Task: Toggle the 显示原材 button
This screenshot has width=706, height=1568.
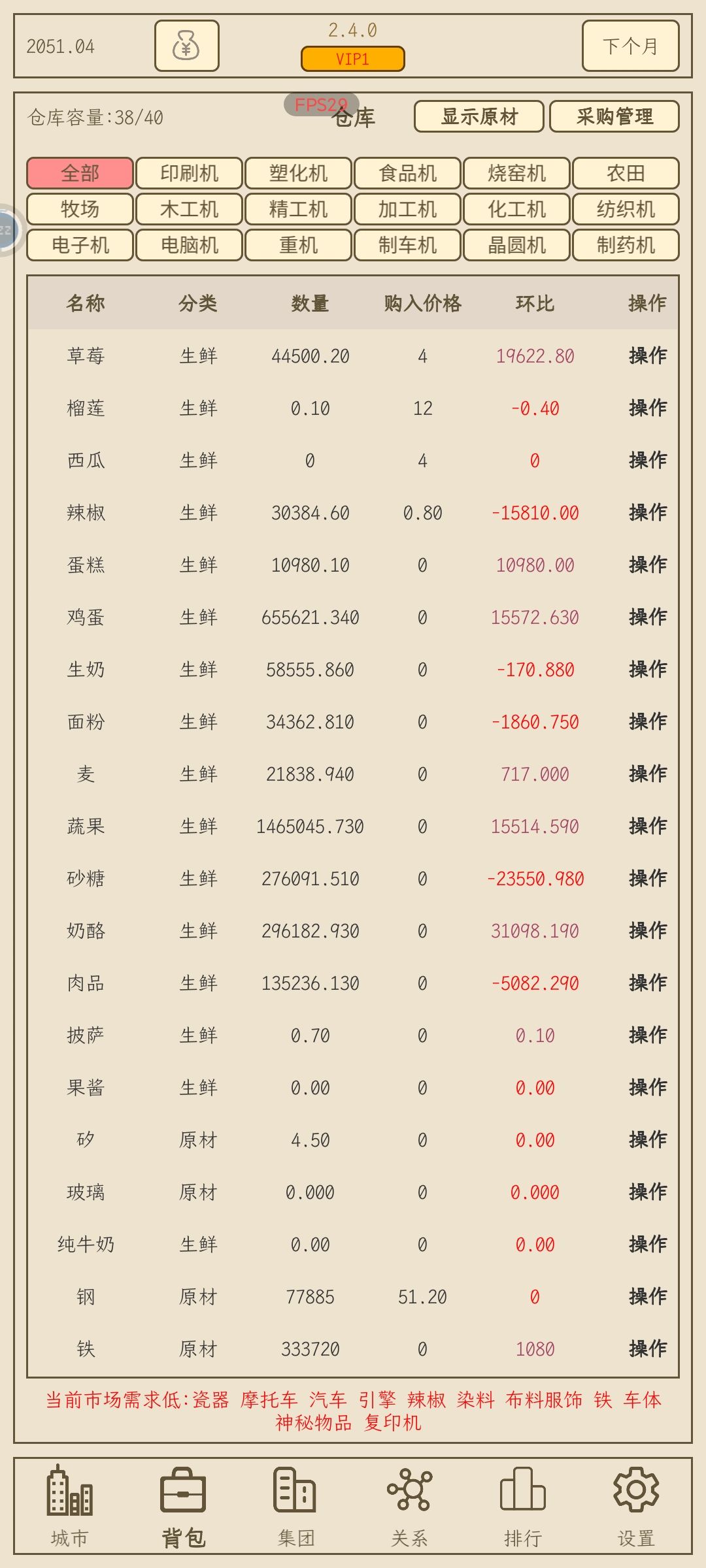Action: coord(479,116)
